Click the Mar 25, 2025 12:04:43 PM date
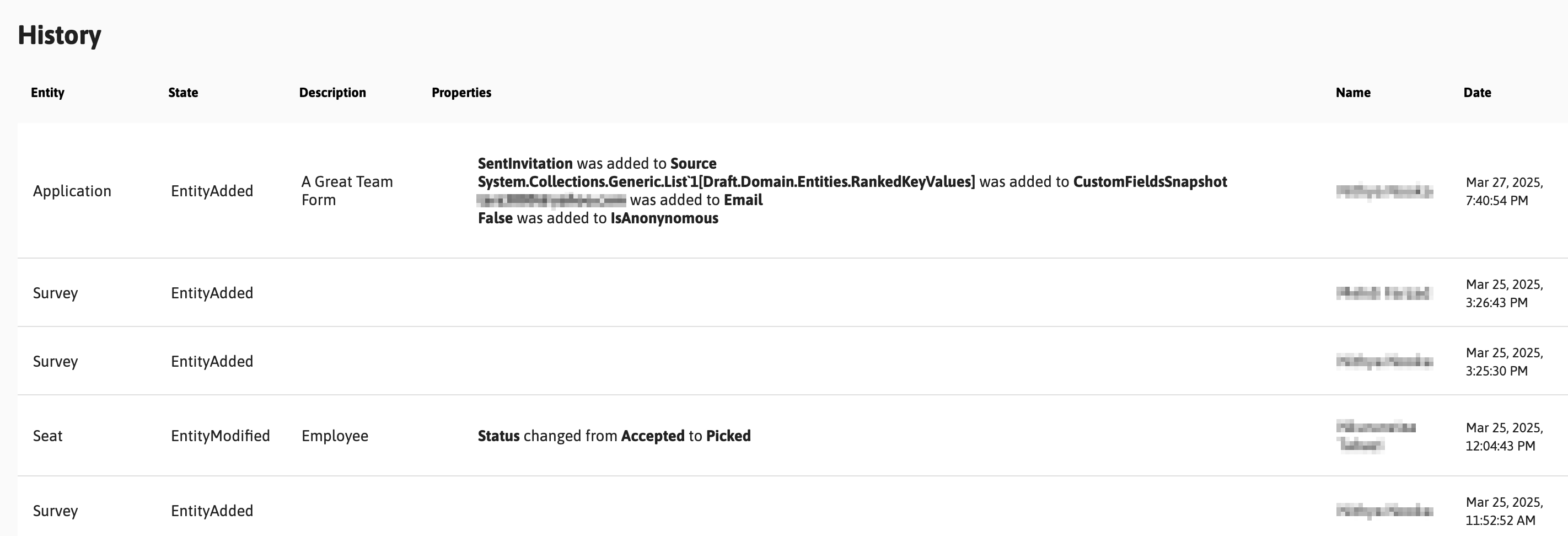 click(x=1504, y=437)
